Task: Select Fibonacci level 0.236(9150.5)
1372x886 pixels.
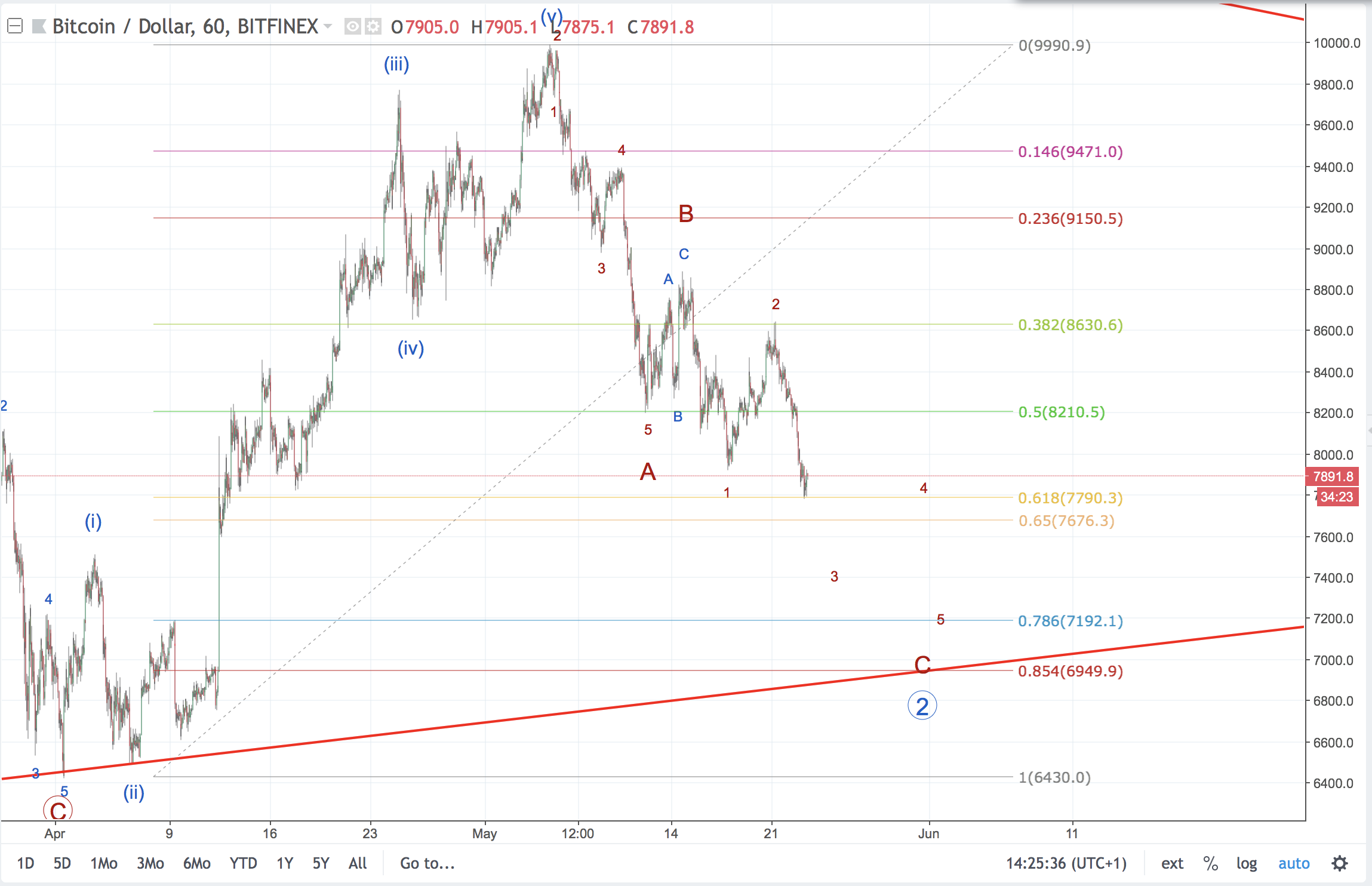Action: pos(1070,219)
